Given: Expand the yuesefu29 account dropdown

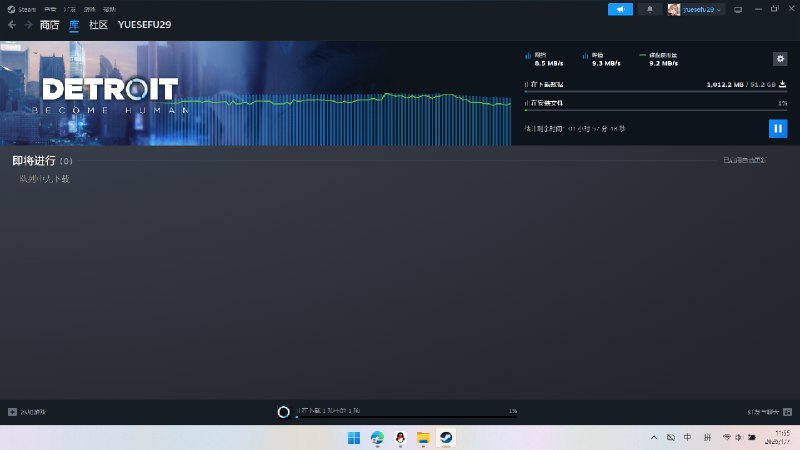Looking at the screenshot, I should pyautogui.click(x=695, y=9).
